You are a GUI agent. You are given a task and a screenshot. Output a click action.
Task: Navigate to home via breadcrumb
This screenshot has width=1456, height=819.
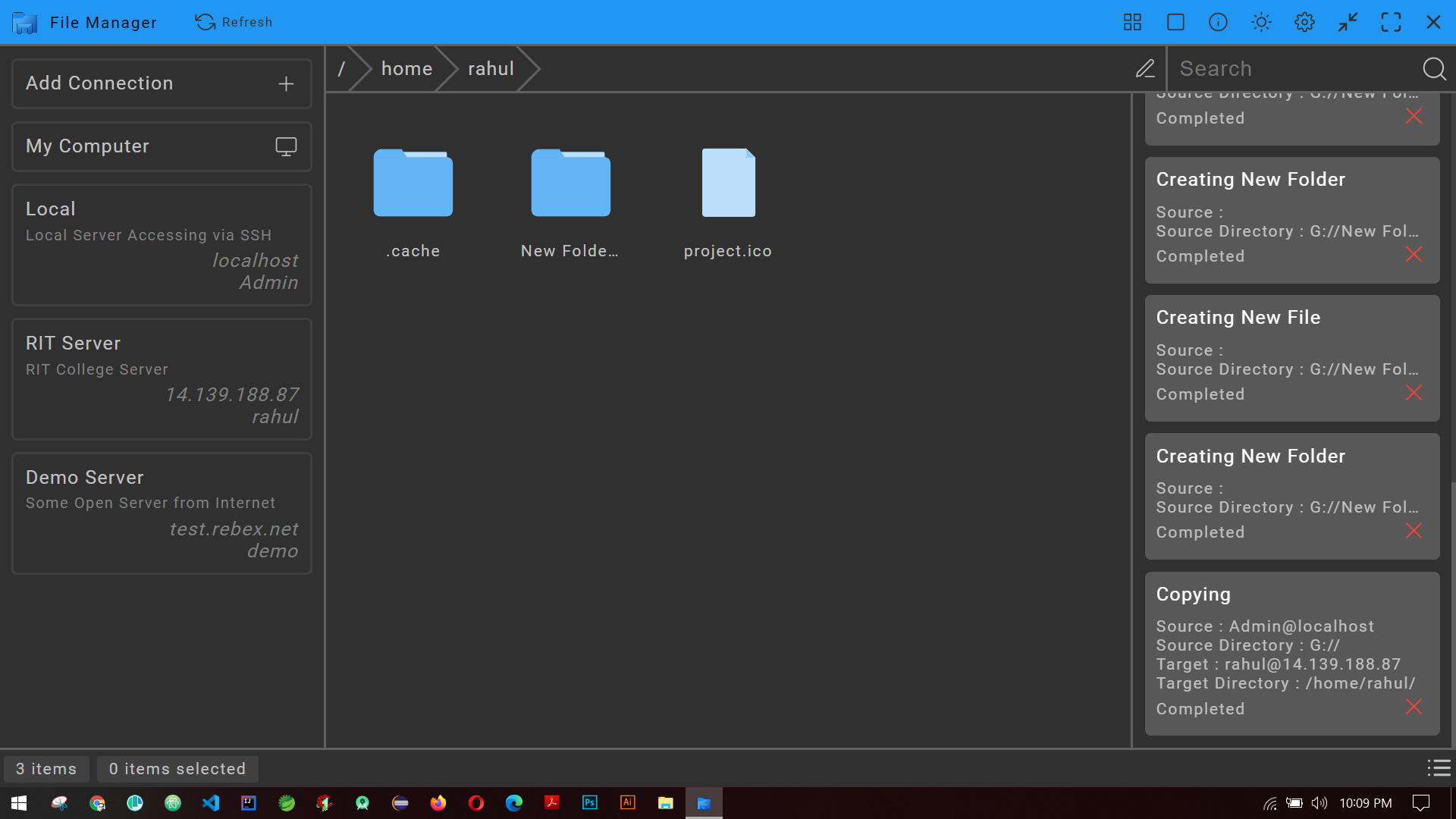click(x=407, y=68)
